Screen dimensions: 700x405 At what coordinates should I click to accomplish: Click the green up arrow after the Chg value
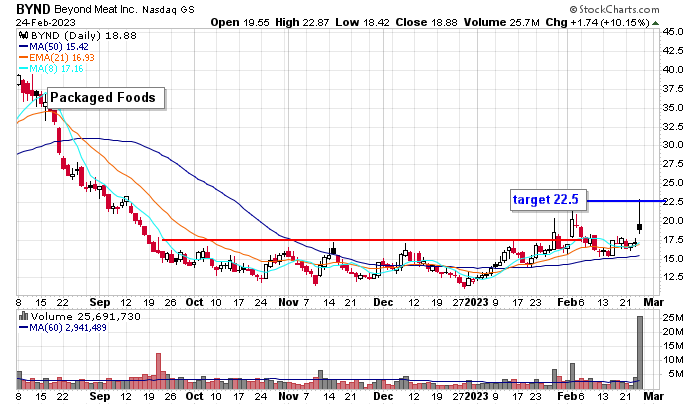655,23
